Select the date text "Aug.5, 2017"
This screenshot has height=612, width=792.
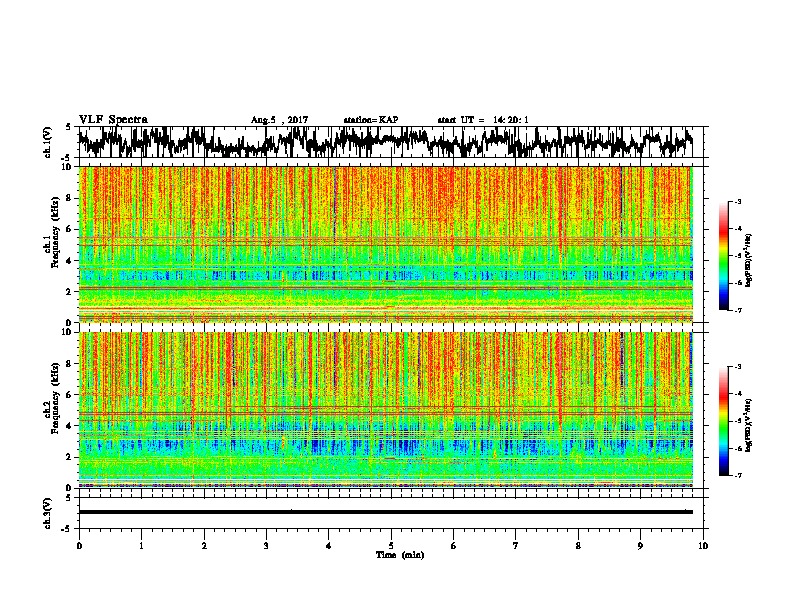pos(279,120)
